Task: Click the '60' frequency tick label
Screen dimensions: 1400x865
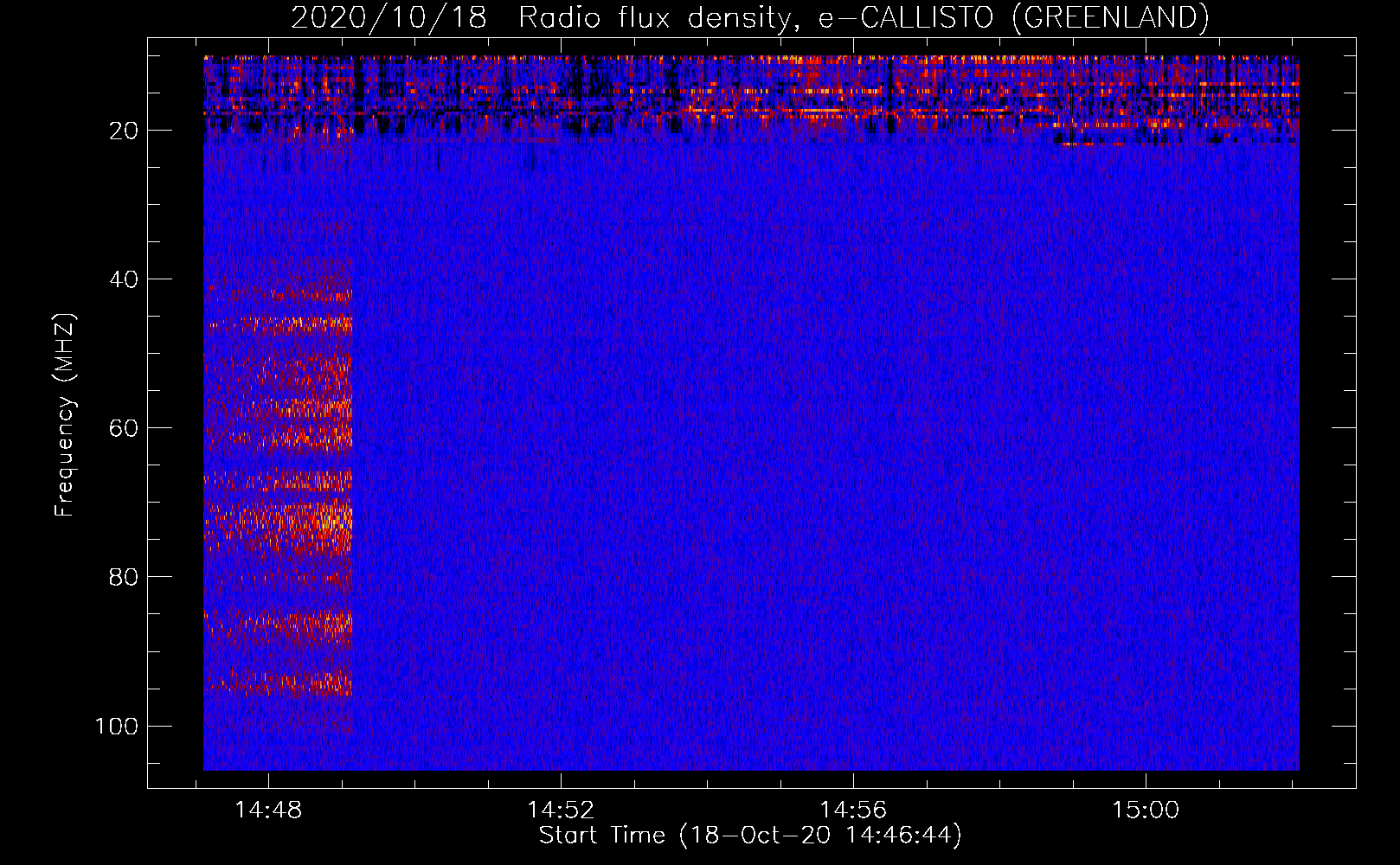Action: tap(124, 428)
